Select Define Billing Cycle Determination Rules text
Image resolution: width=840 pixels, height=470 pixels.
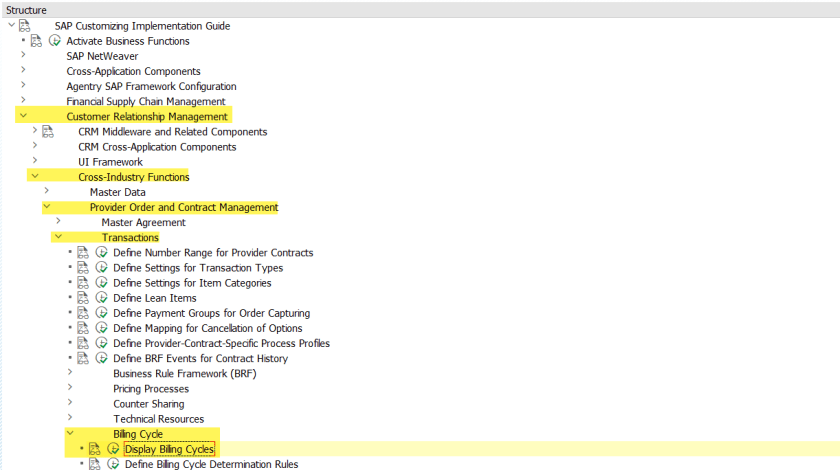[x=212, y=464]
